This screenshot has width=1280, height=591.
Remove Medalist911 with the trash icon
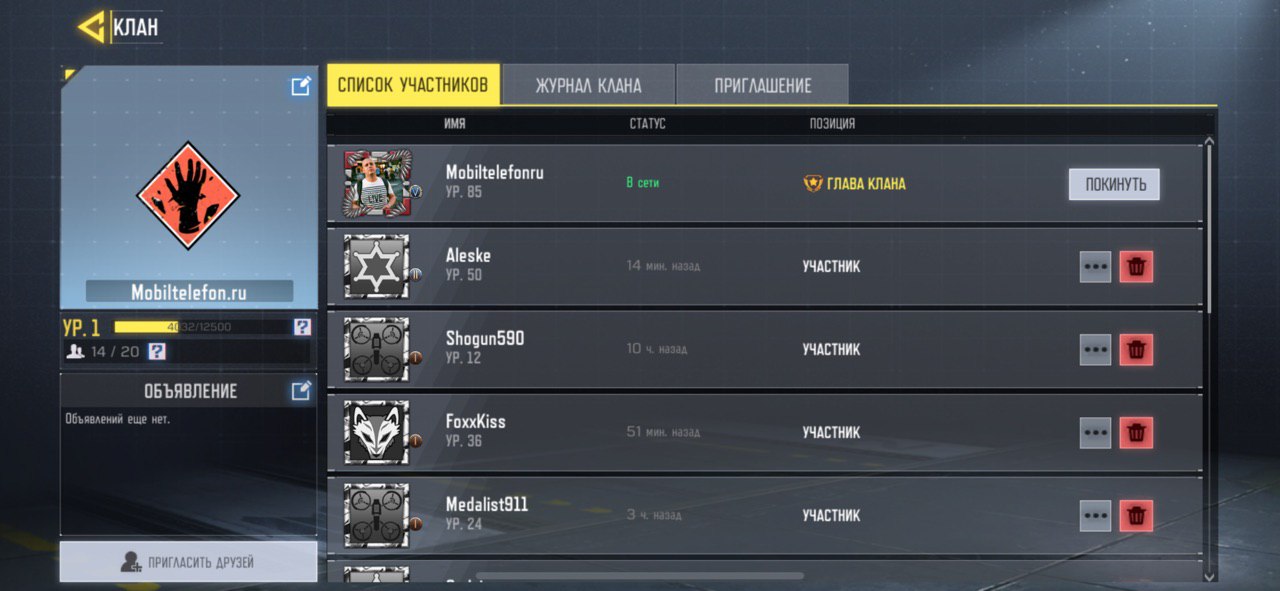coord(1136,516)
